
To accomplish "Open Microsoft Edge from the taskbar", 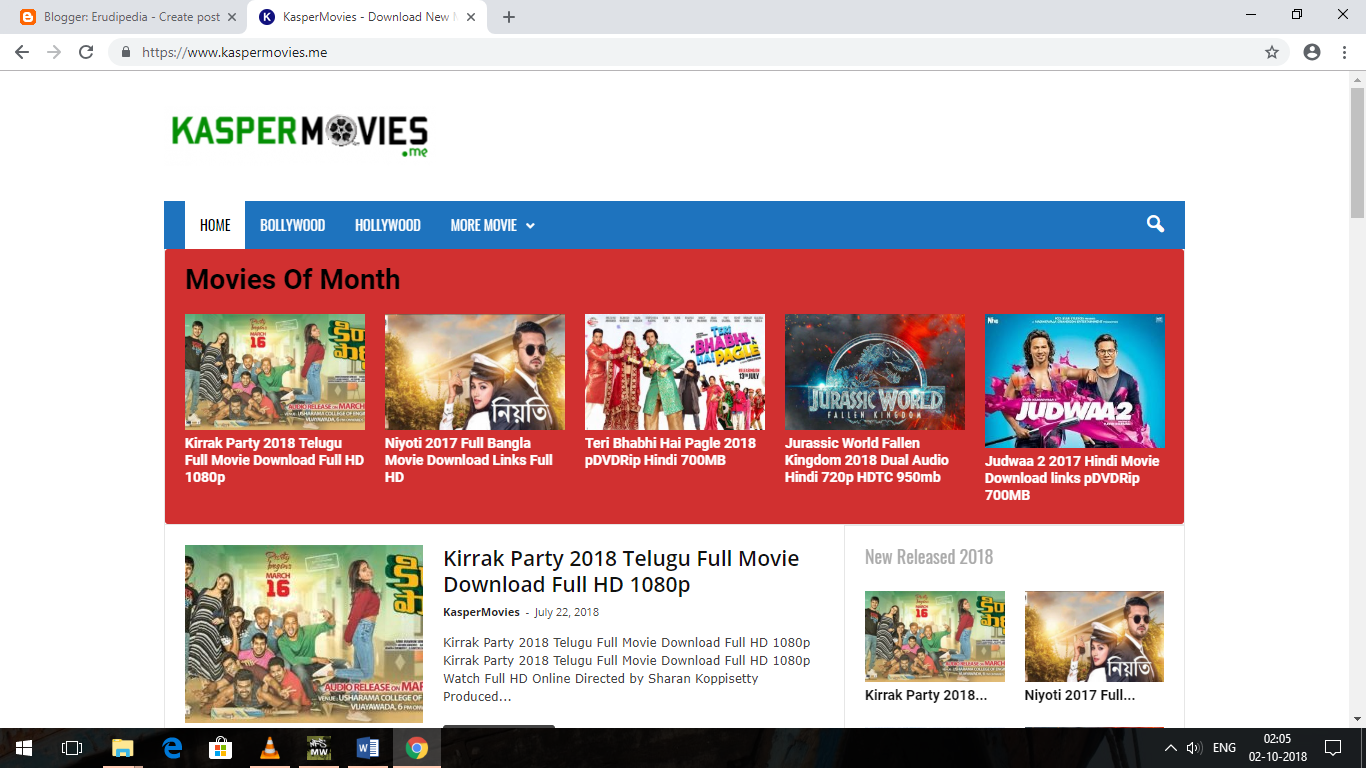I will pyautogui.click(x=172, y=748).
